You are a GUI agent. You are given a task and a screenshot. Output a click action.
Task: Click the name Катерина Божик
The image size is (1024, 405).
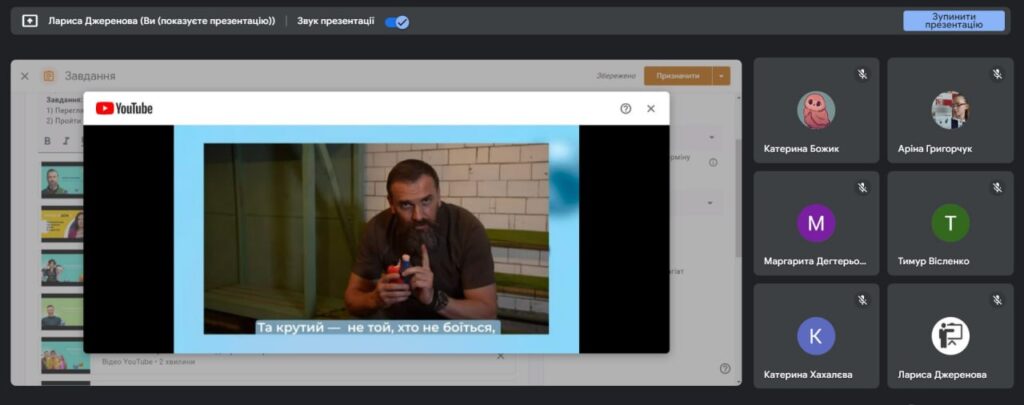point(801,149)
